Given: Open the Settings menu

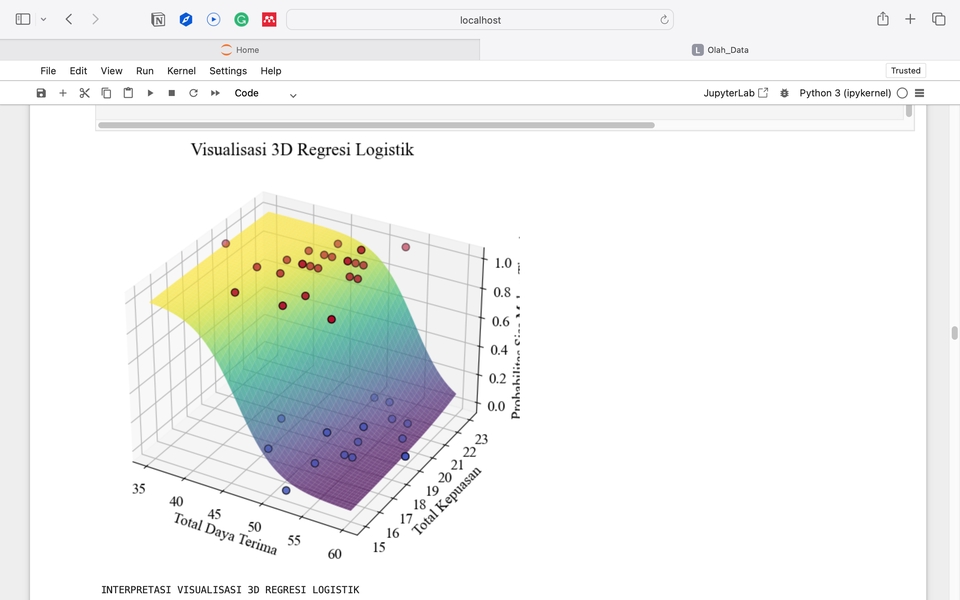Looking at the screenshot, I should (x=228, y=71).
